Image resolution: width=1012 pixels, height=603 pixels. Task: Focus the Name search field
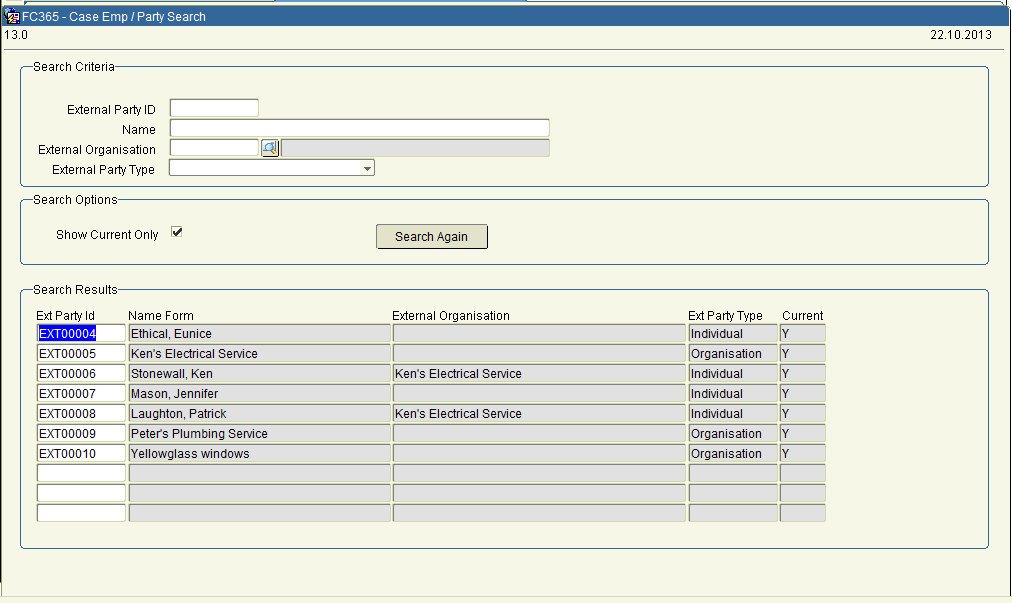359,128
